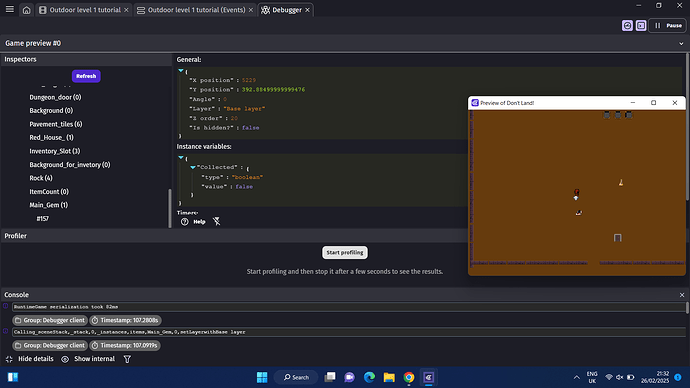The height and width of the screenshot is (388, 690).
Task: Select Background_for_invetory (0) item
Action: [70, 165]
